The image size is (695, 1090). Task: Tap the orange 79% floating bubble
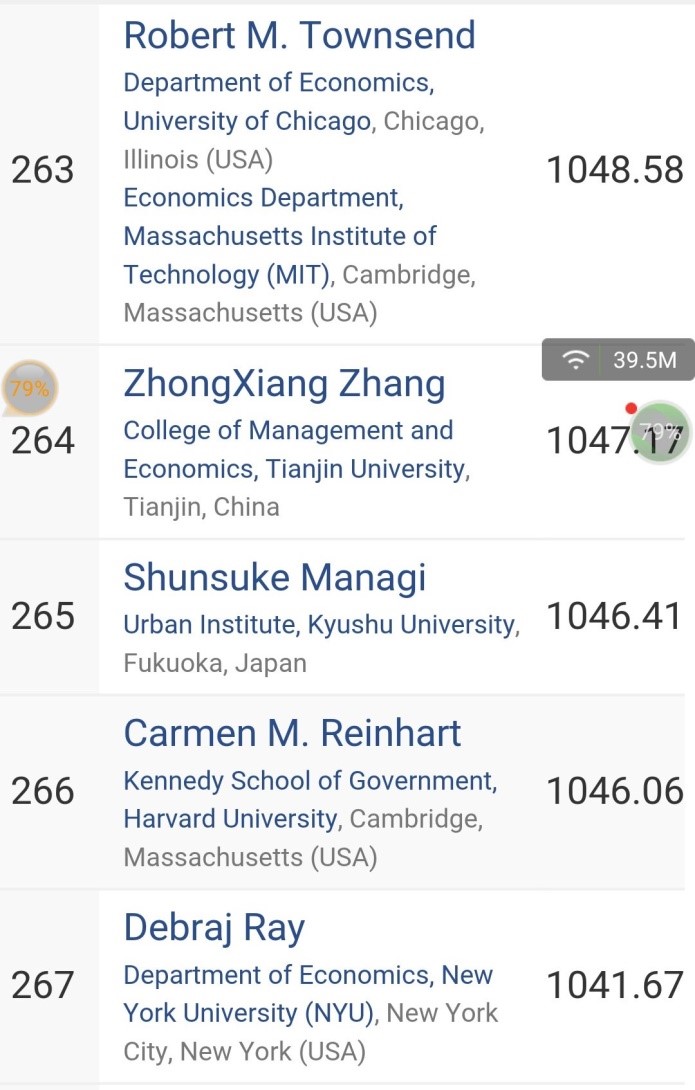coord(29,389)
